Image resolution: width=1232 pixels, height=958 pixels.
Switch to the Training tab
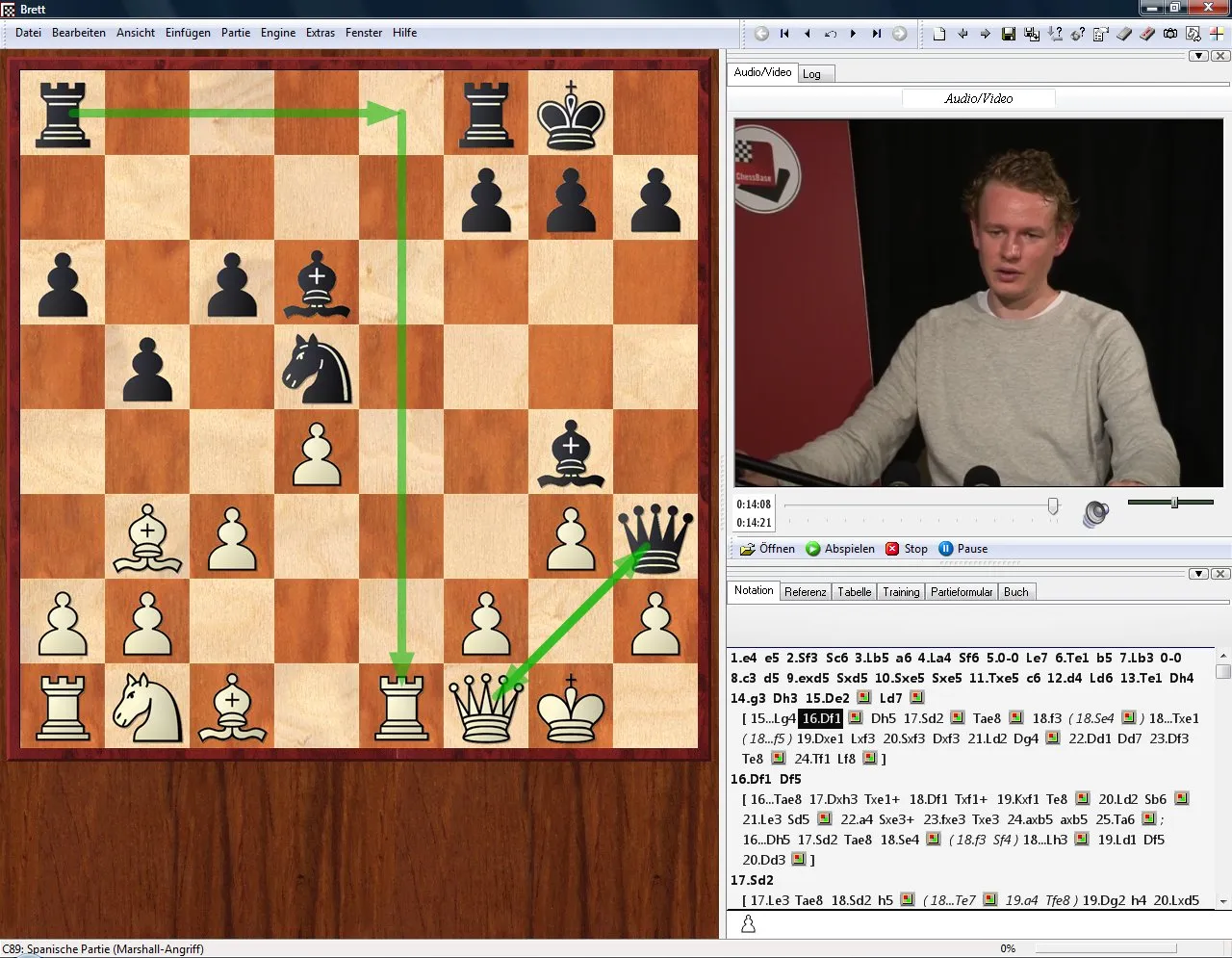tap(901, 592)
